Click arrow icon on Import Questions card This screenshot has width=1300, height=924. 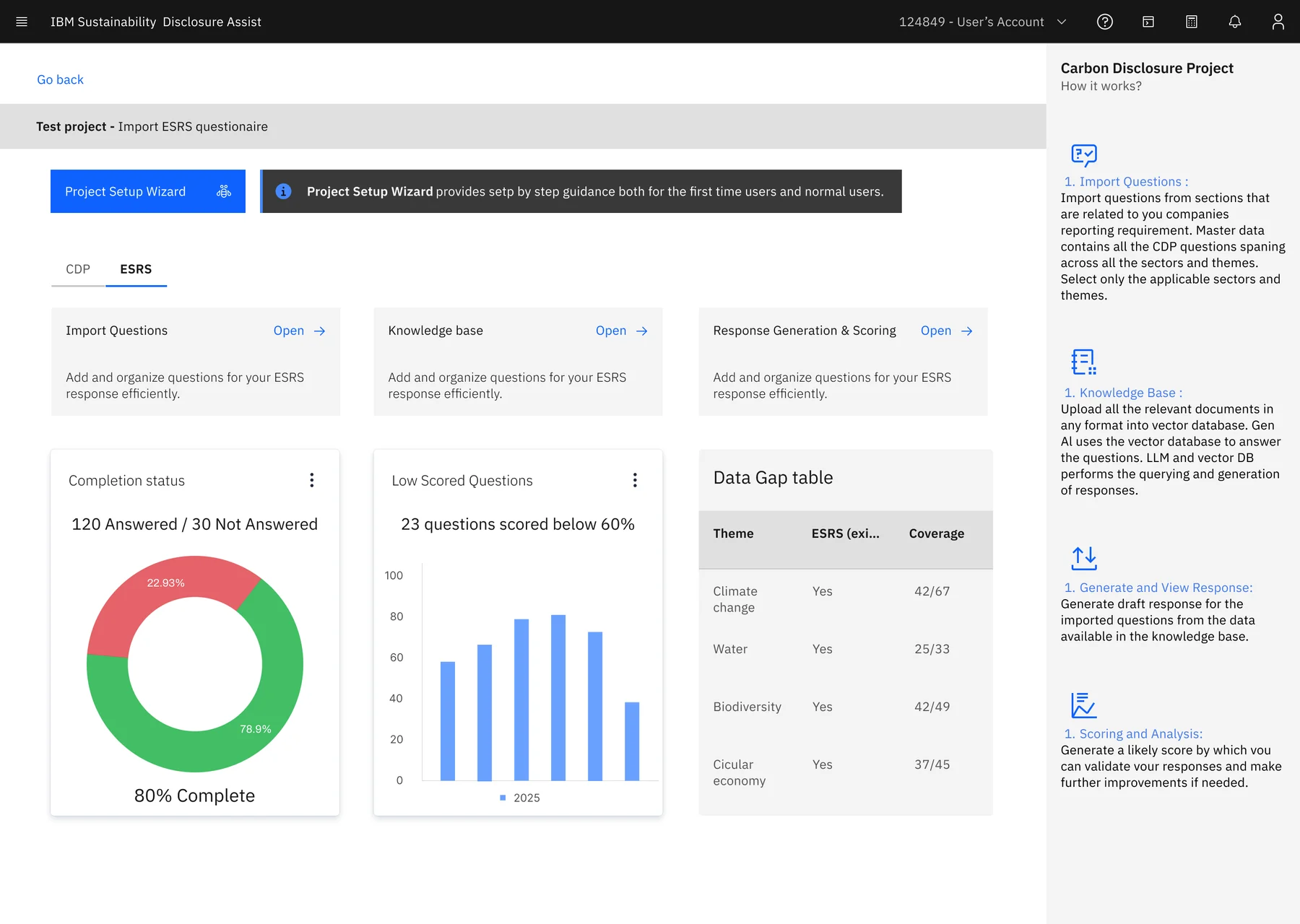(x=319, y=331)
